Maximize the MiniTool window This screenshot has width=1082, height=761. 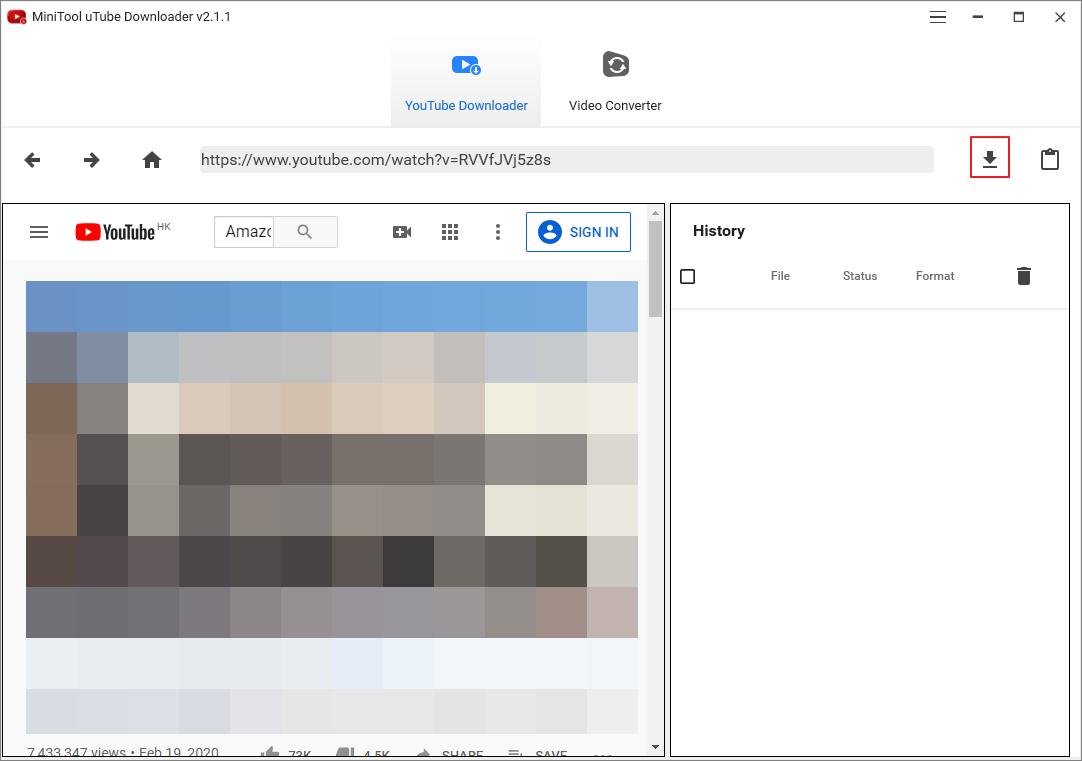[x=1019, y=17]
